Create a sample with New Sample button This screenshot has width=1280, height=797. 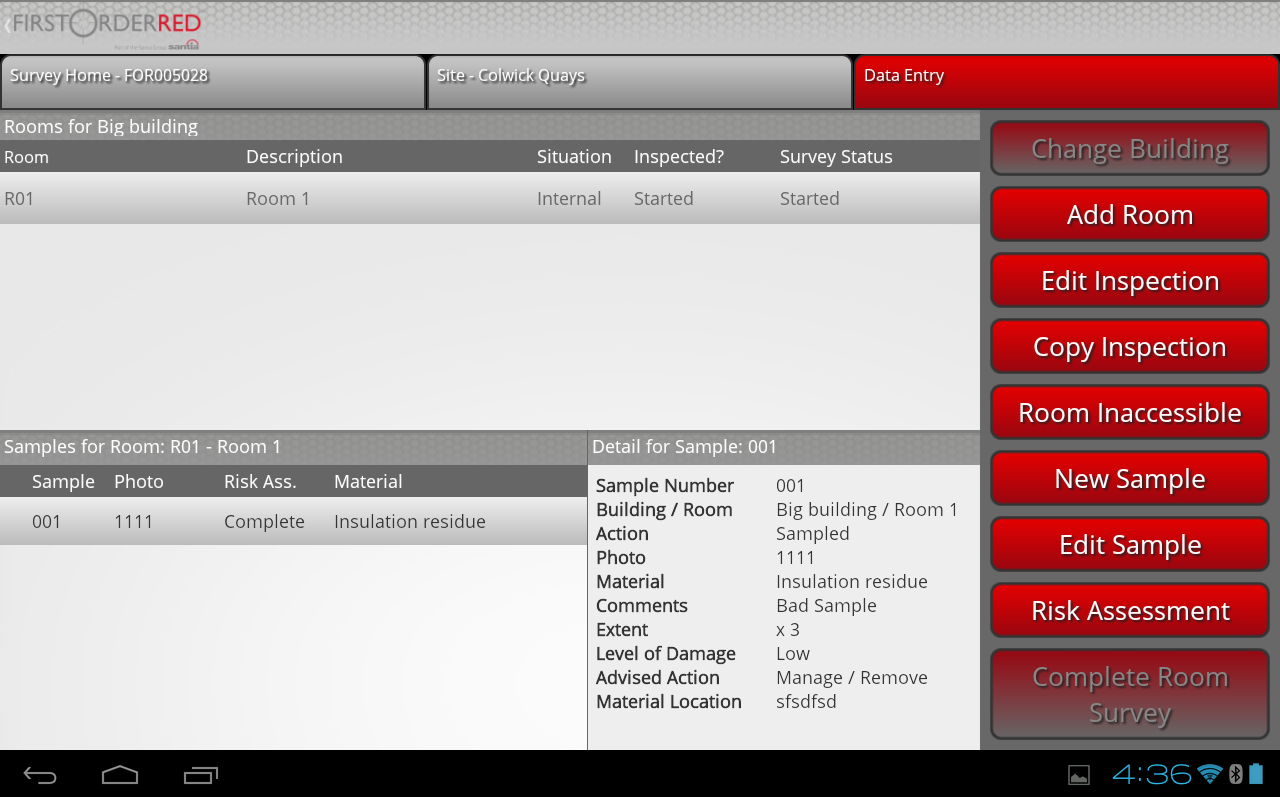pyautogui.click(x=1130, y=479)
